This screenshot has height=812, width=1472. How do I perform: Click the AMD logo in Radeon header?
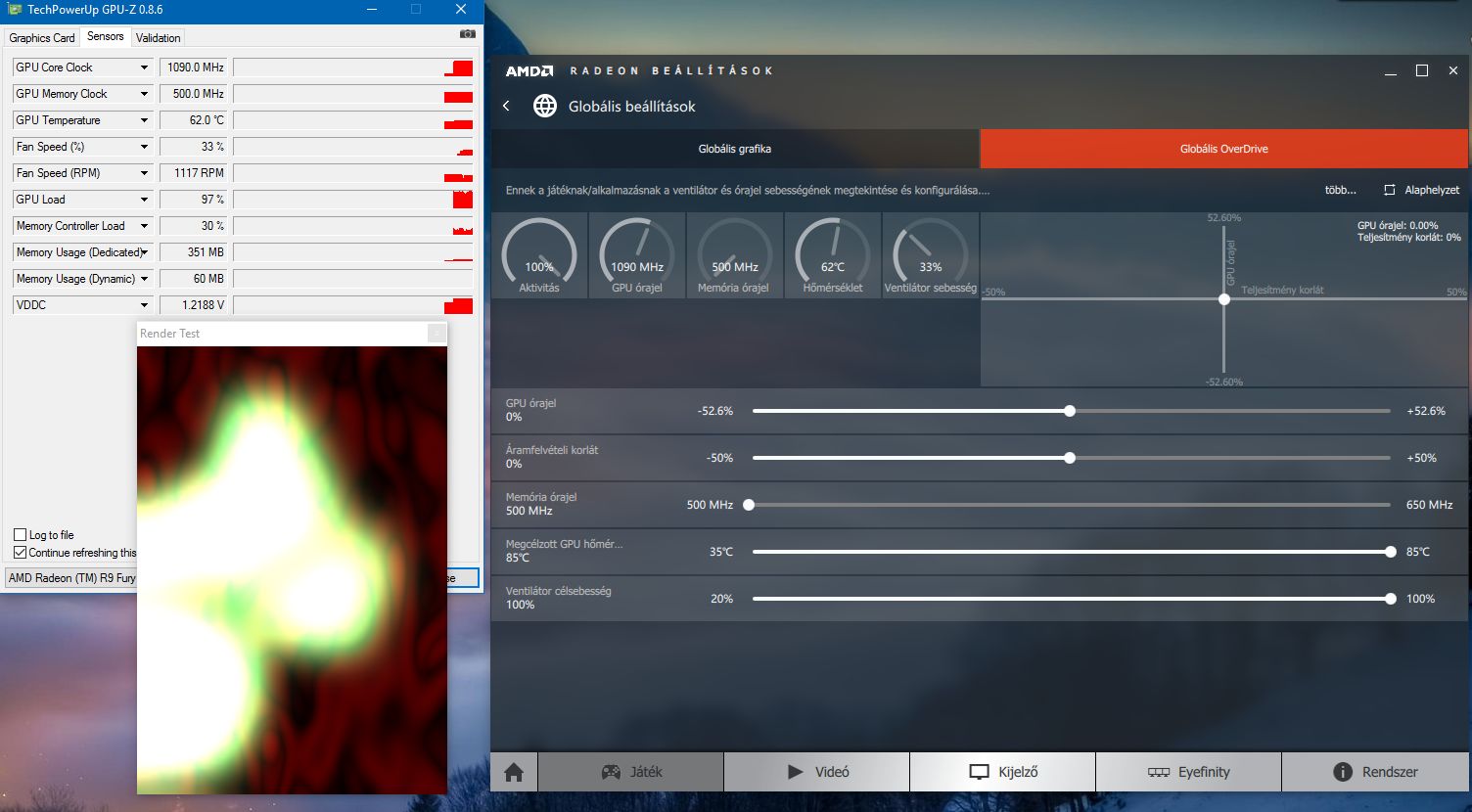529,70
